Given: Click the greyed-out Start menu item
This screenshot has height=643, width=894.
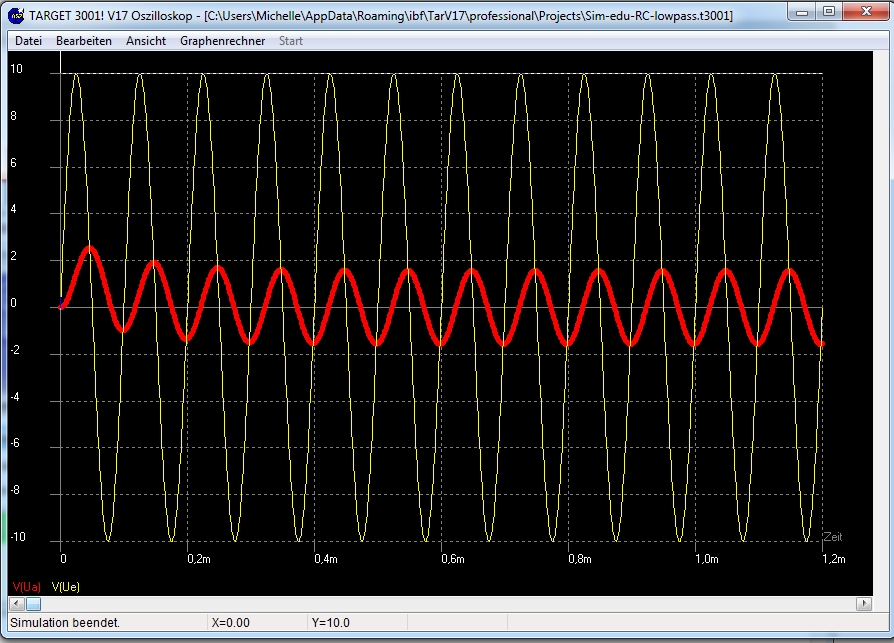Looking at the screenshot, I should 291,41.
